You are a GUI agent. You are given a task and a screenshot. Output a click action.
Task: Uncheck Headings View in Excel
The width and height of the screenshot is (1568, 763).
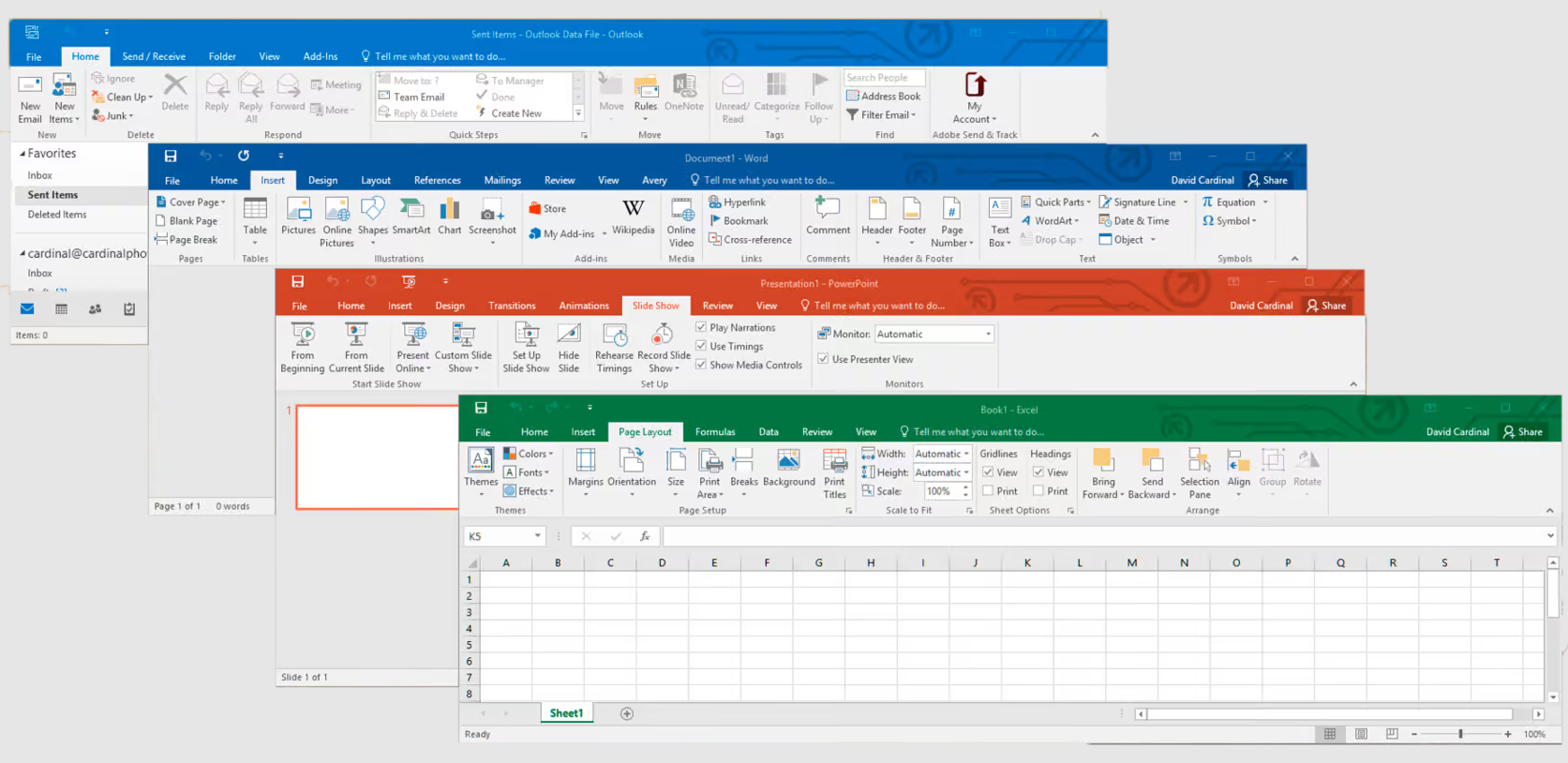tap(1038, 472)
